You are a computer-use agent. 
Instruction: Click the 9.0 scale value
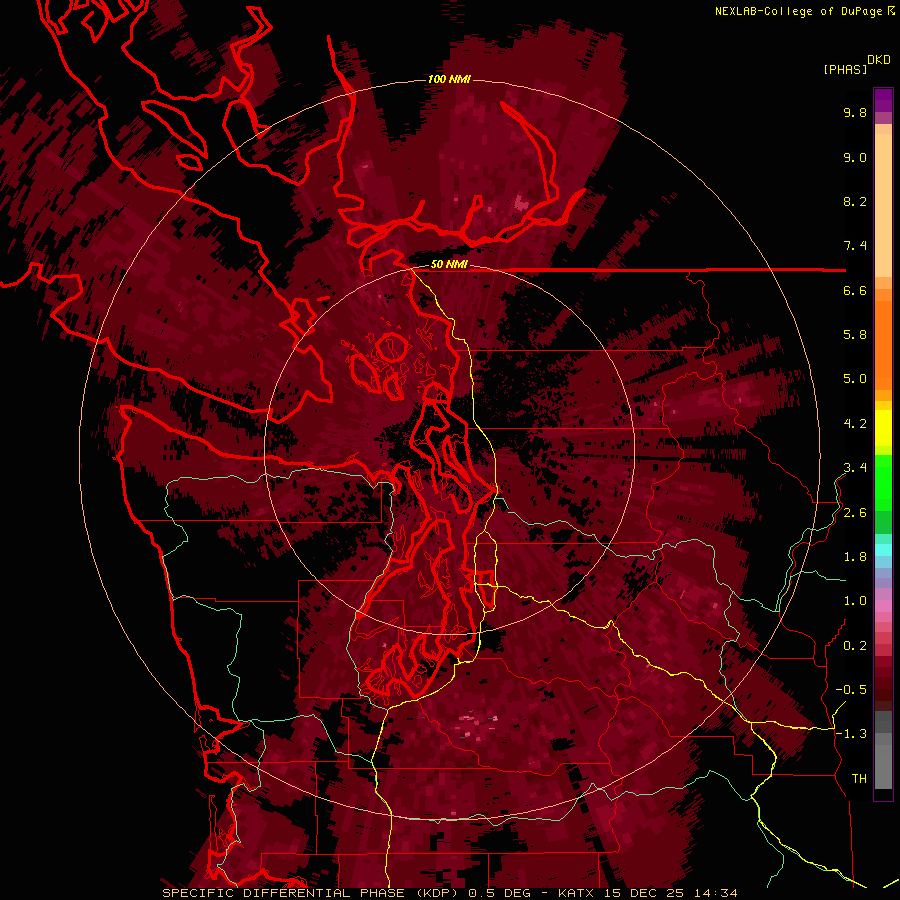pyautogui.click(x=855, y=157)
